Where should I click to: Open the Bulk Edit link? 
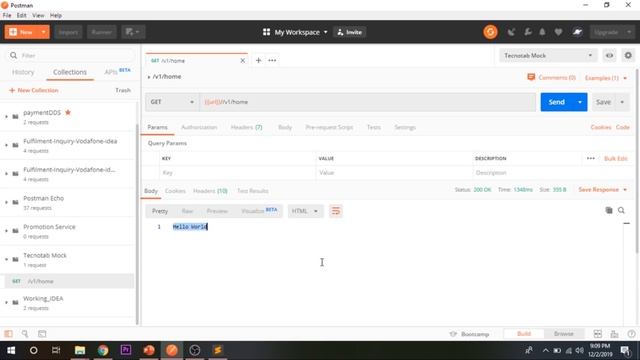pyautogui.click(x=616, y=158)
